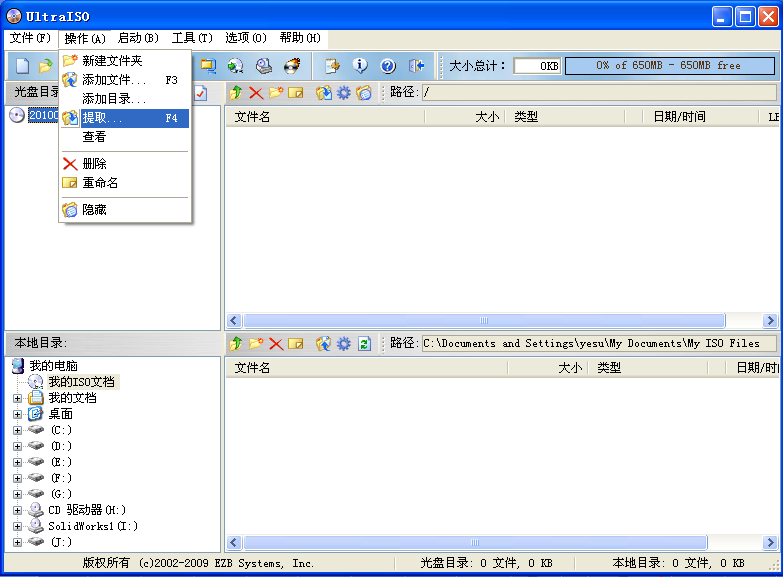Sort disc pane by 日期/时间 column header

(700, 117)
